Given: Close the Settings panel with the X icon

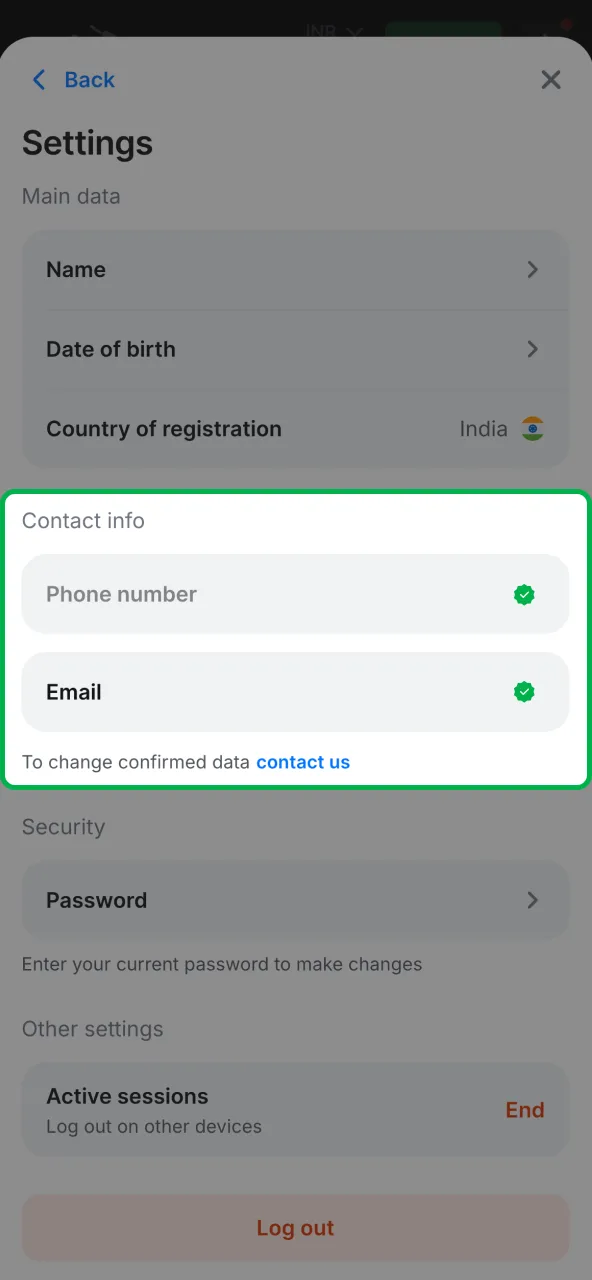Looking at the screenshot, I should (551, 80).
